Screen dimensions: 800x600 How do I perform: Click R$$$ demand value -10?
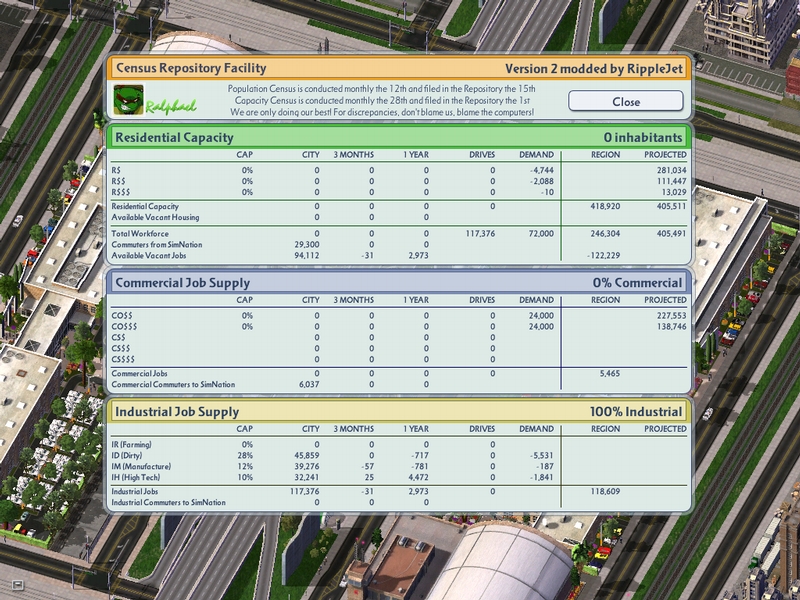547,192
